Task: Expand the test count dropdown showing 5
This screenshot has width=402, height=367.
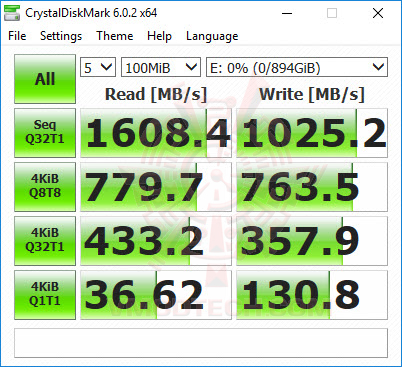Action: click(x=98, y=67)
